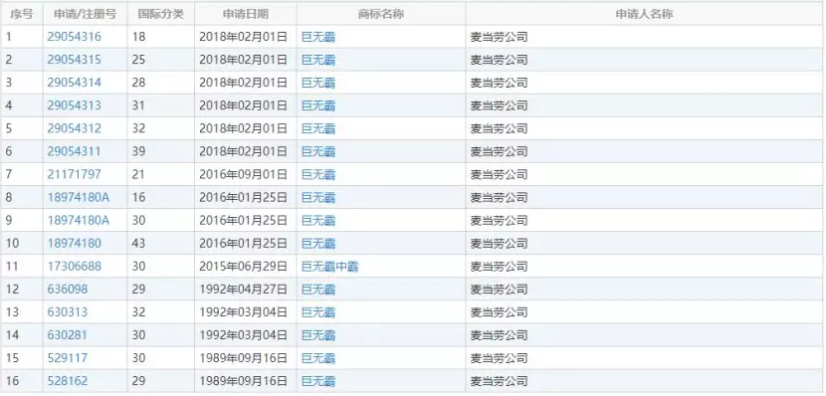Click the 申请日期 column header
Screen dimensions: 826x396
coord(245,14)
